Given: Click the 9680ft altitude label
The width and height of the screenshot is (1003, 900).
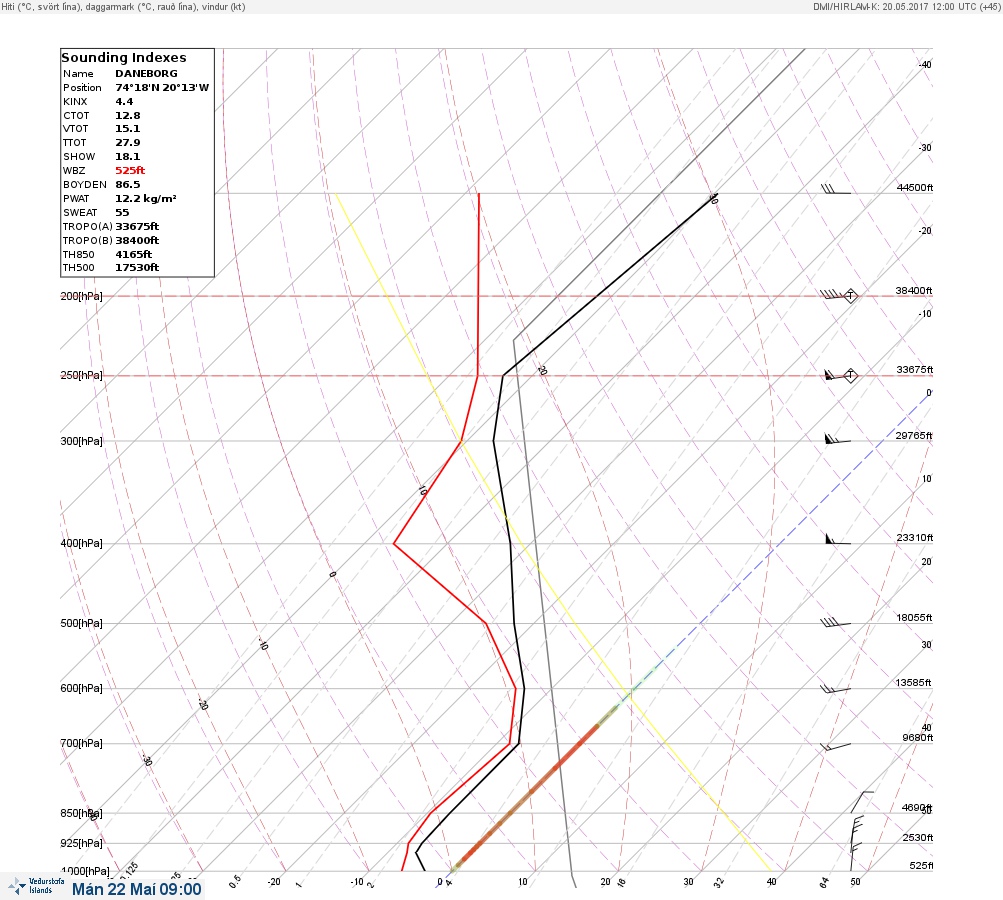Looking at the screenshot, I should click(x=917, y=738).
